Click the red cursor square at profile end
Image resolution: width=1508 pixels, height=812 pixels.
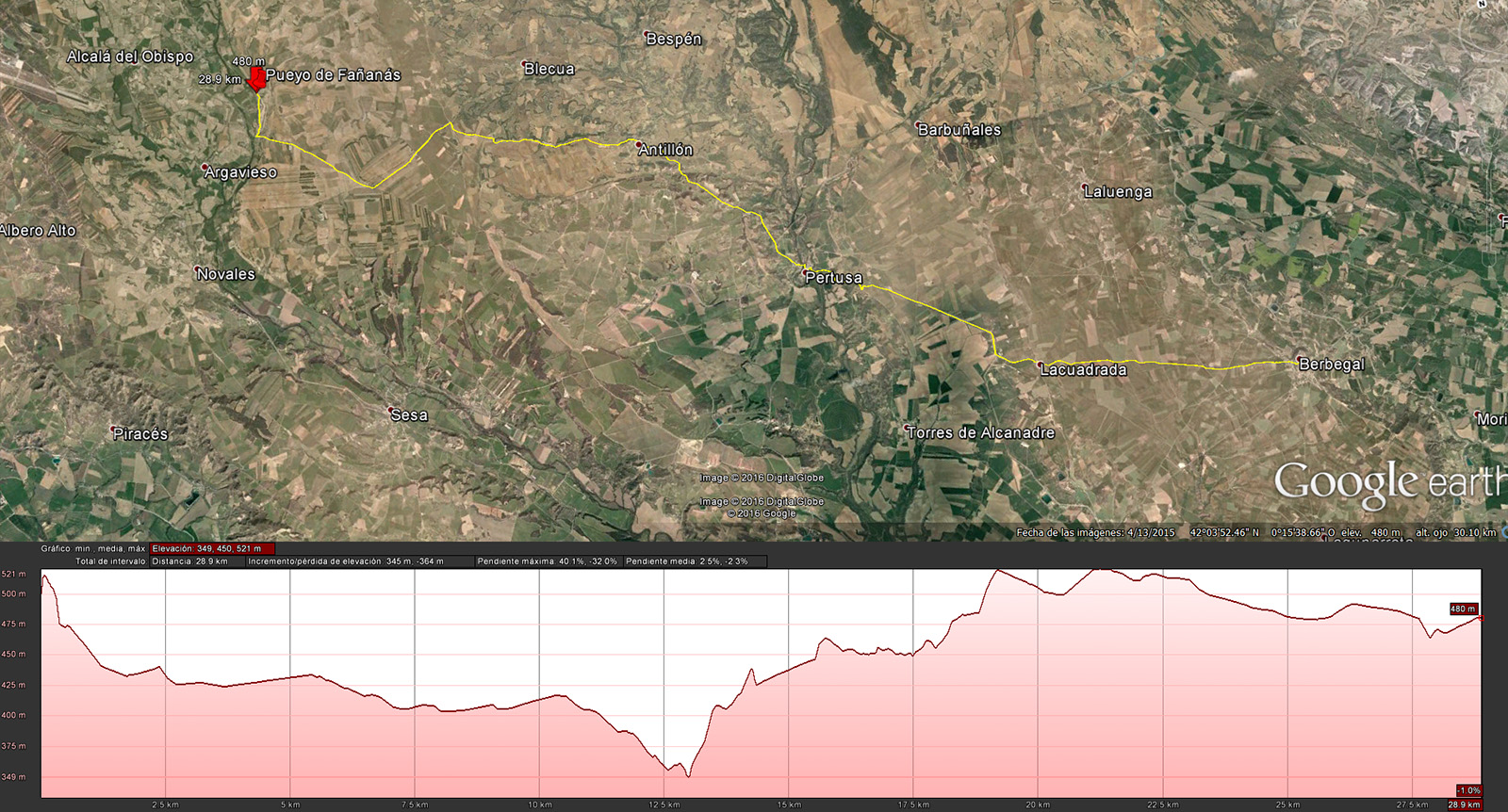point(1482,619)
